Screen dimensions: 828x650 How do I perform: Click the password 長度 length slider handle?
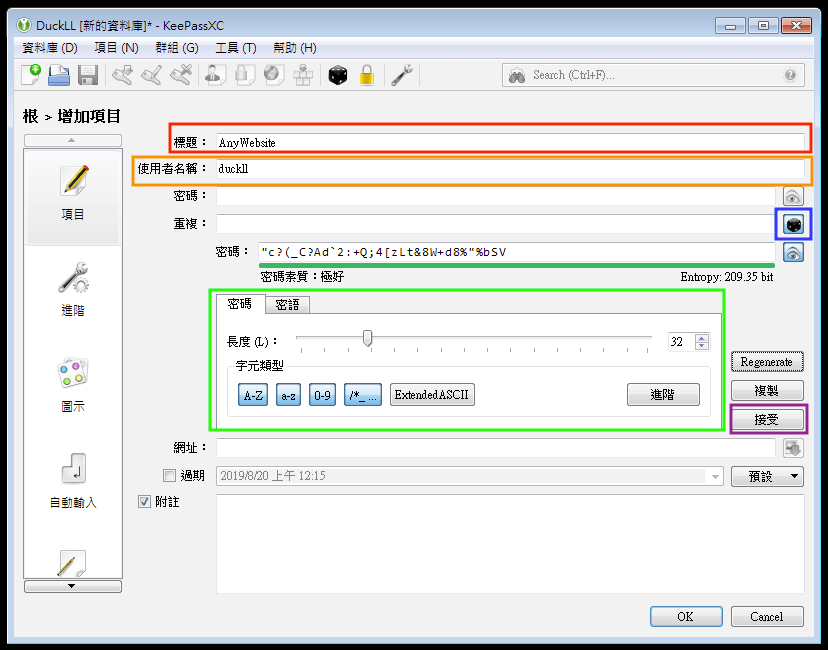(368, 340)
